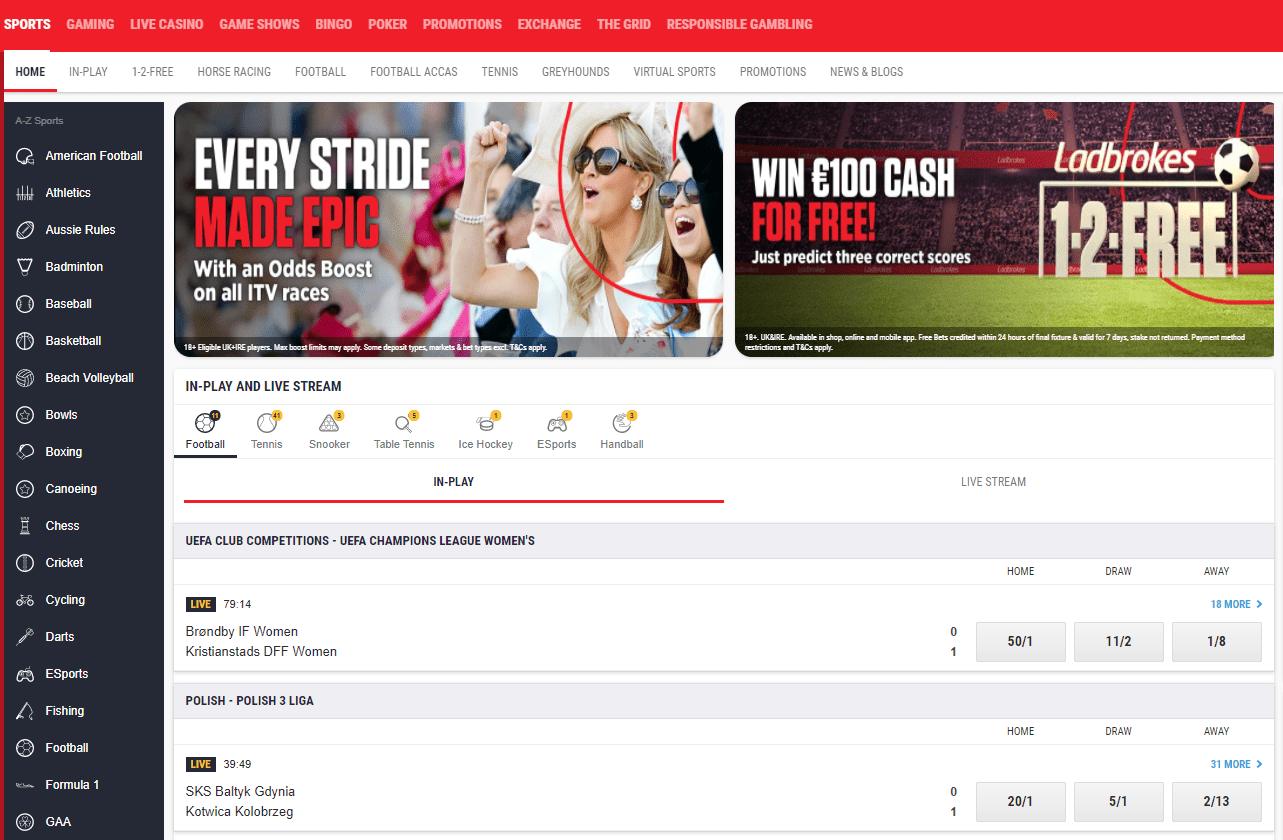Select Kotwica Kolobrzeg away odds 2/13
The image size is (1283, 840).
1217,802
